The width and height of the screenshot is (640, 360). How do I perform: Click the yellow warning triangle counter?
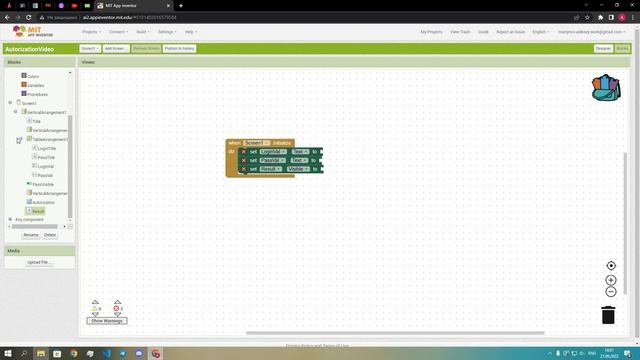(x=95, y=309)
